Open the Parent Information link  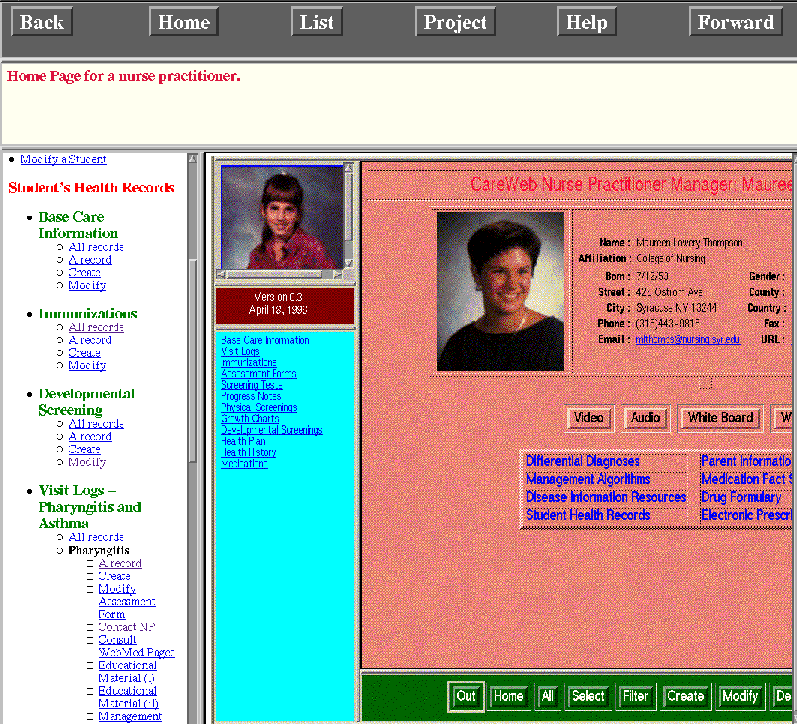(x=746, y=461)
